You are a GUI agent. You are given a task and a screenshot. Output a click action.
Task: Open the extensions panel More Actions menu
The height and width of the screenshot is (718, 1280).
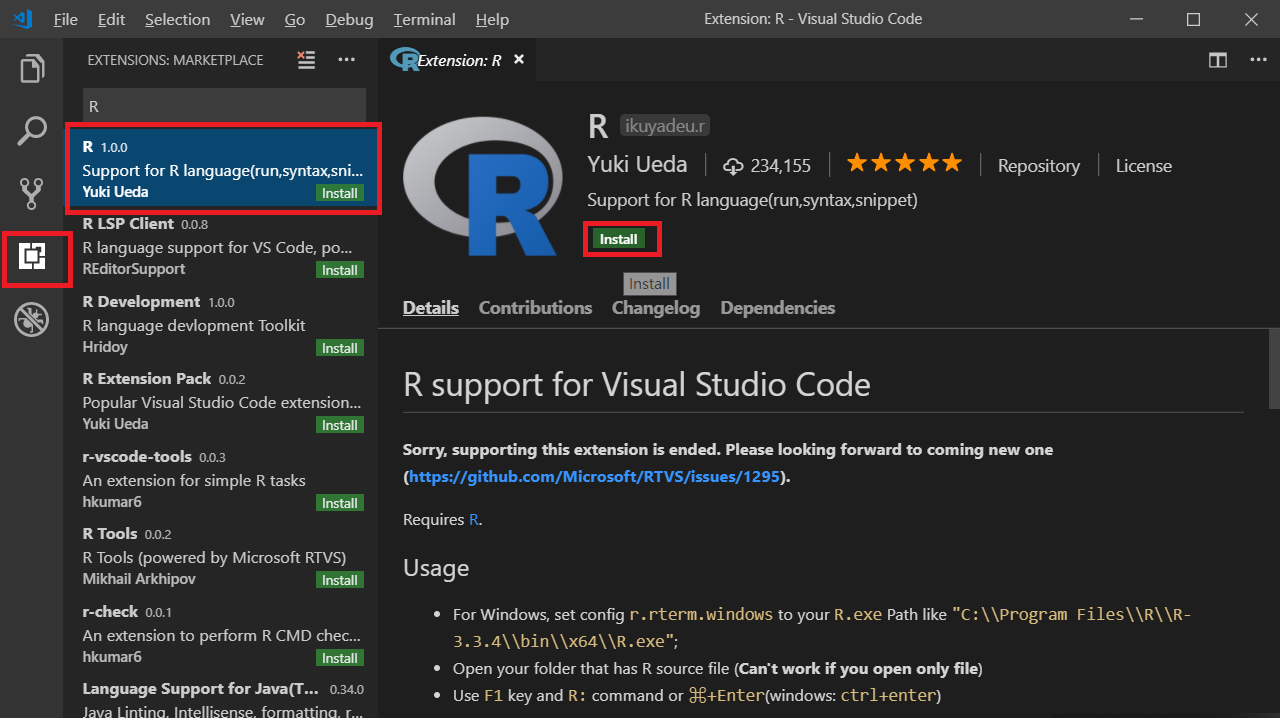coord(346,60)
